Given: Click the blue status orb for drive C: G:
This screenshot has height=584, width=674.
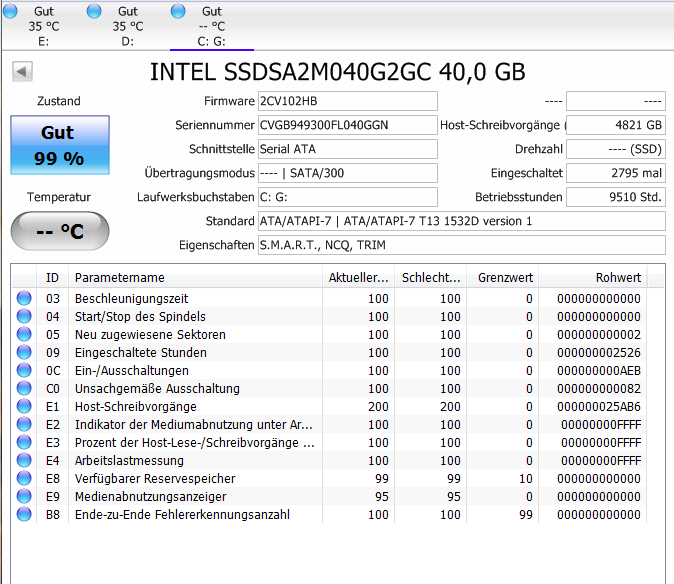Looking at the screenshot, I should coord(178,11).
